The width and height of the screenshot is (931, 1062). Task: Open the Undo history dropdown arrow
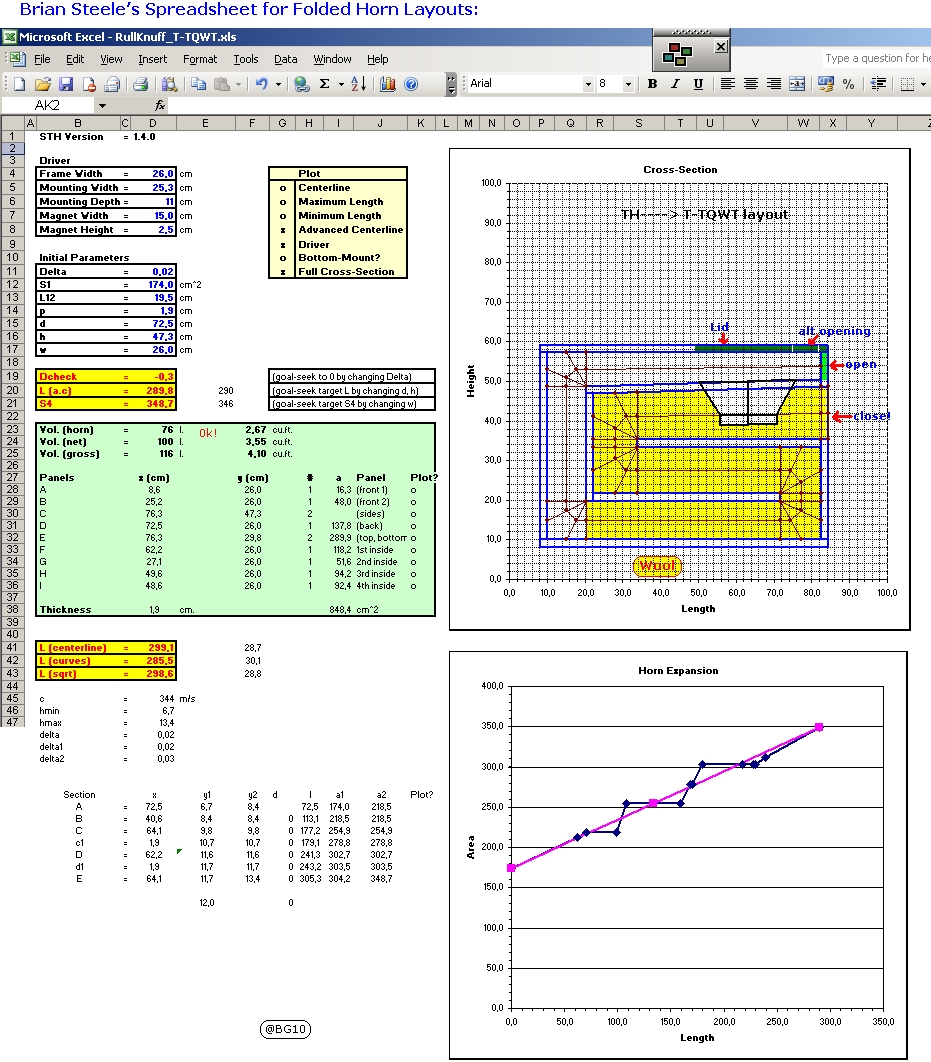(278, 84)
